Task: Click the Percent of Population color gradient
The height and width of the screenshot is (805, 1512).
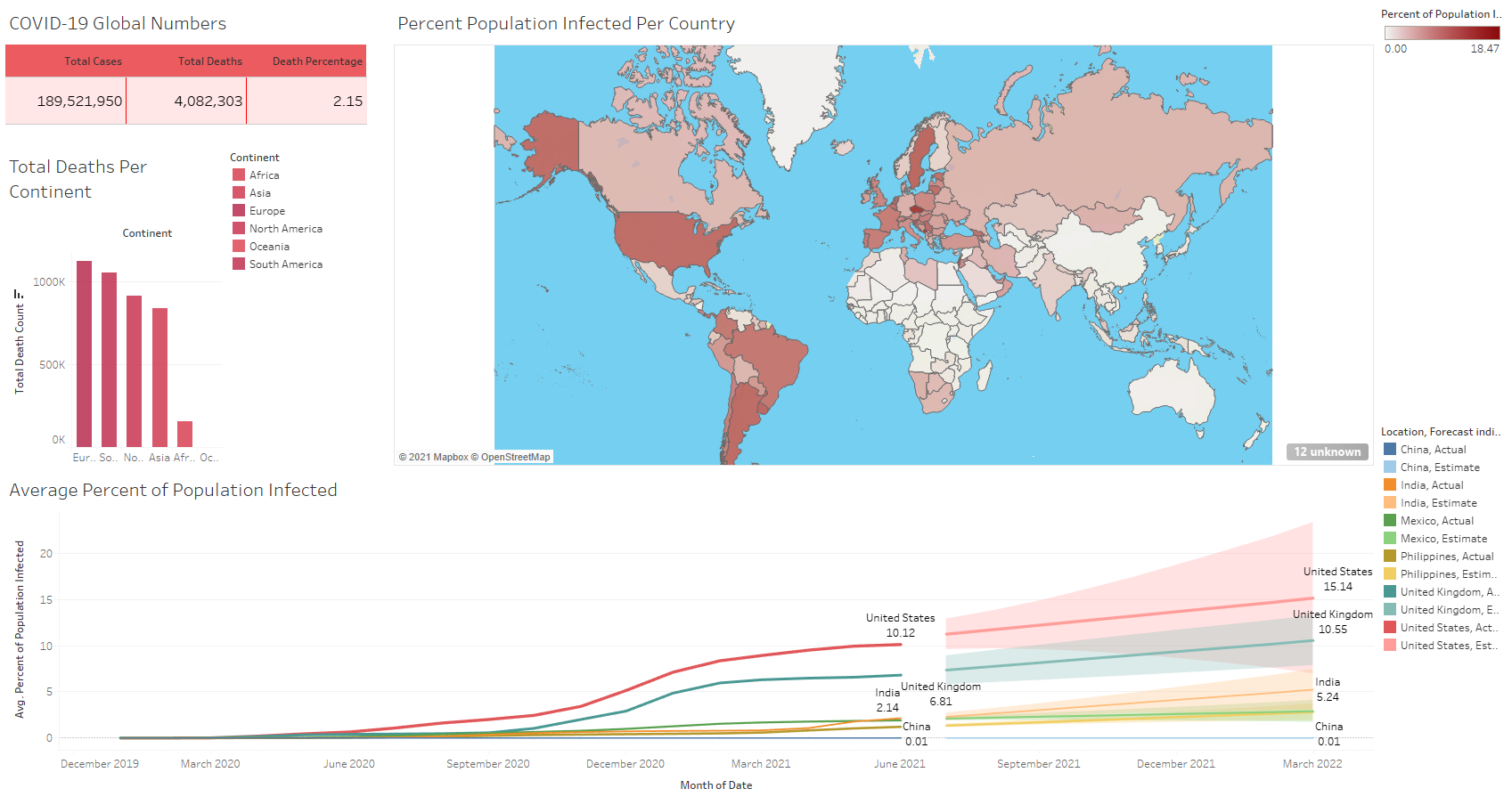Action: point(1442,32)
